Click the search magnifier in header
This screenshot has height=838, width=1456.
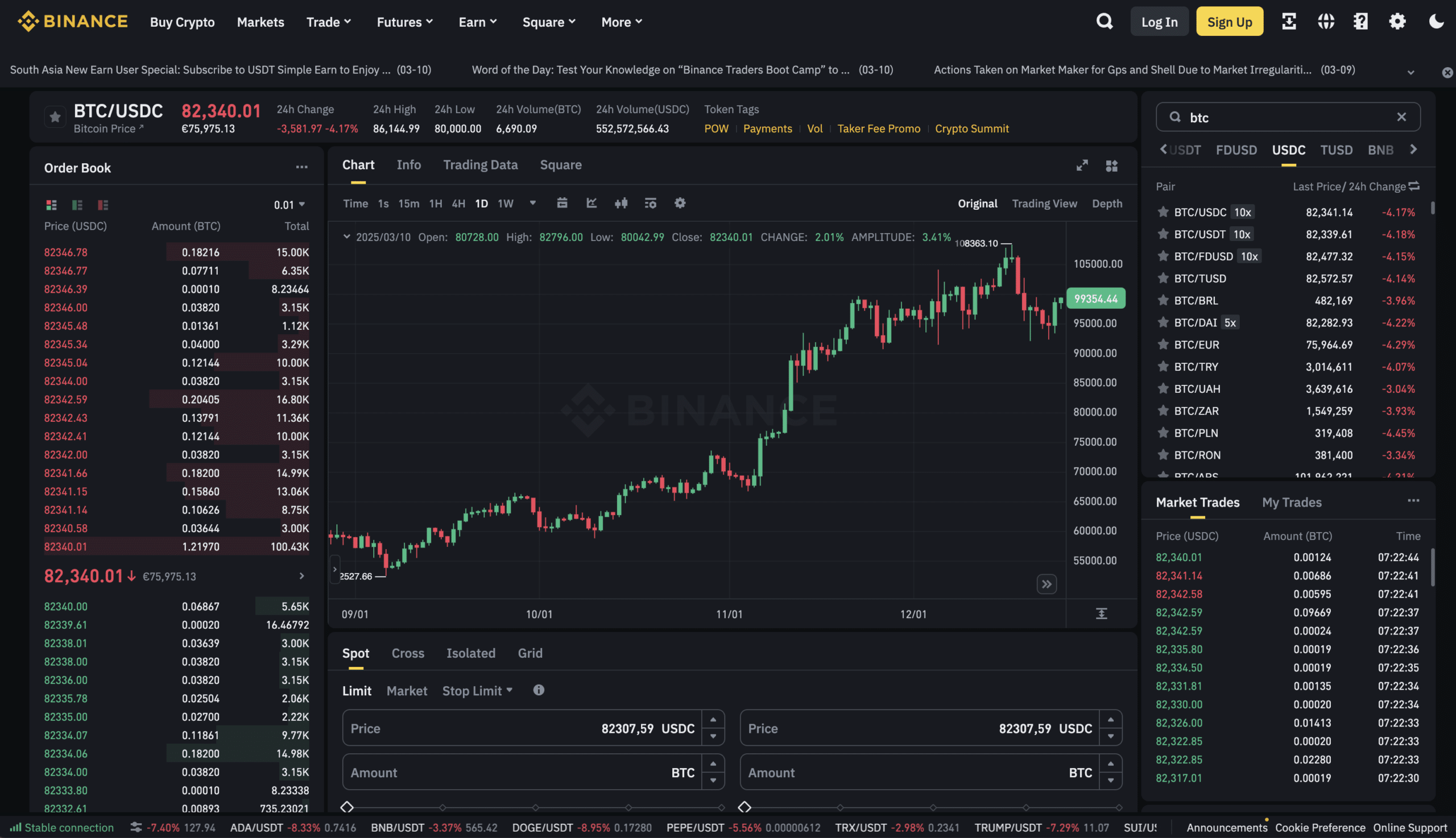[1105, 22]
